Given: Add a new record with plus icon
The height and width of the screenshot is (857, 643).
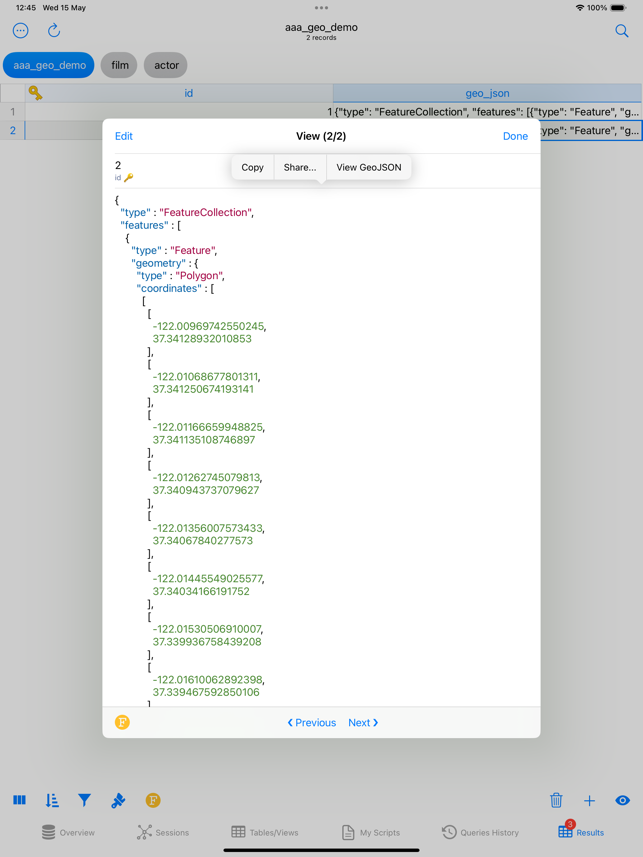Looking at the screenshot, I should point(589,800).
